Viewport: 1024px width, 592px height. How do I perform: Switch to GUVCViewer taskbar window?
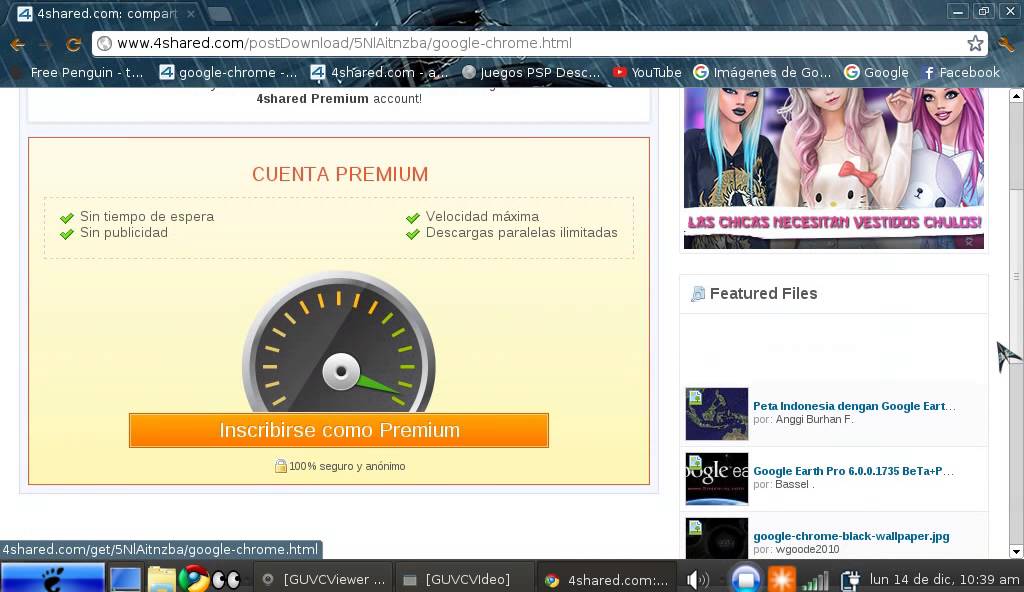323,579
